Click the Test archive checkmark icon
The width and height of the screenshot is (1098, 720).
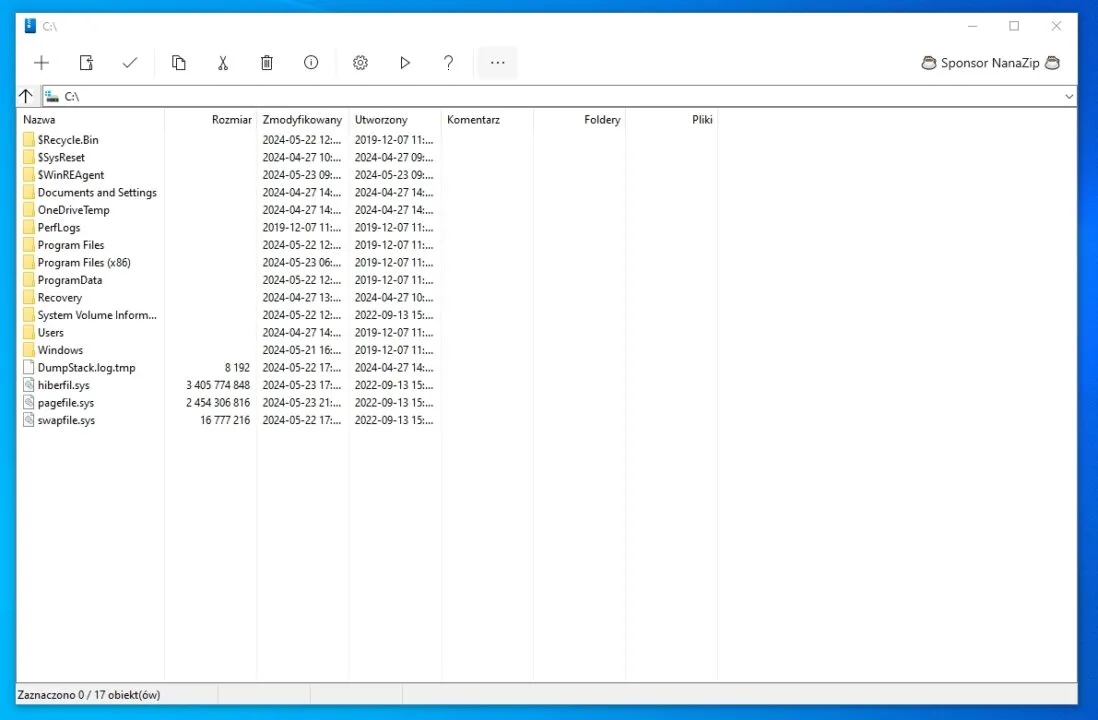pyautogui.click(x=130, y=63)
